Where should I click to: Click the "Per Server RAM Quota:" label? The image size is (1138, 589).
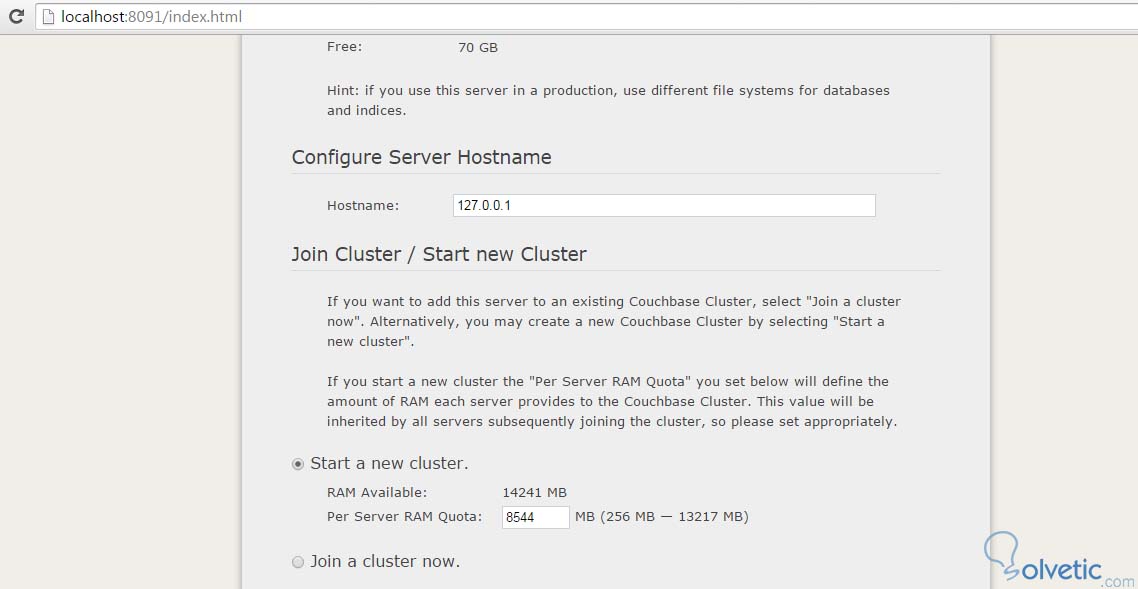405,517
